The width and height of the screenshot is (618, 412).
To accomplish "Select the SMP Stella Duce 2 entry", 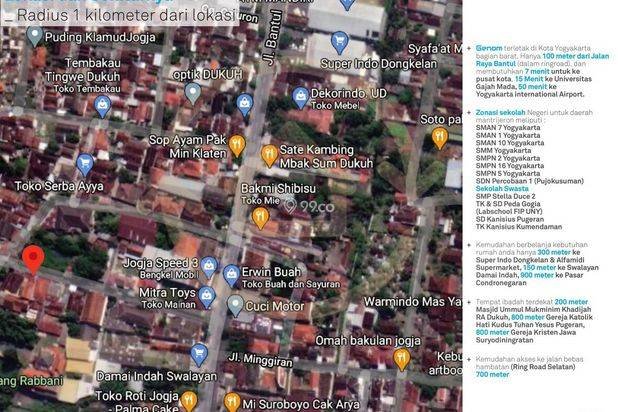I will click(505, 196).
